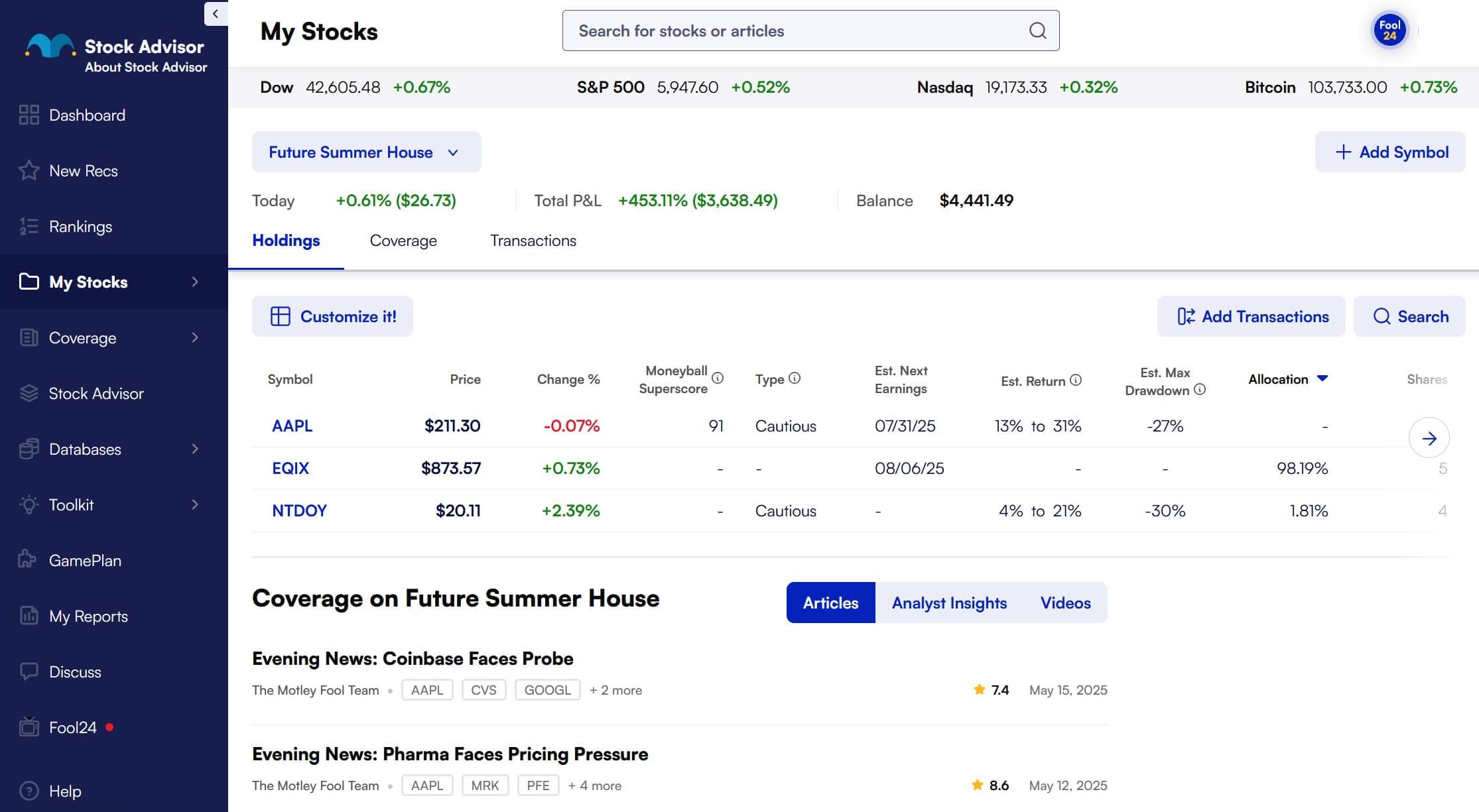Image resolution: width=1479 pixels, height=812 pixels.
Task: Open My Reports in the sidebar
Action: [88, 616]
